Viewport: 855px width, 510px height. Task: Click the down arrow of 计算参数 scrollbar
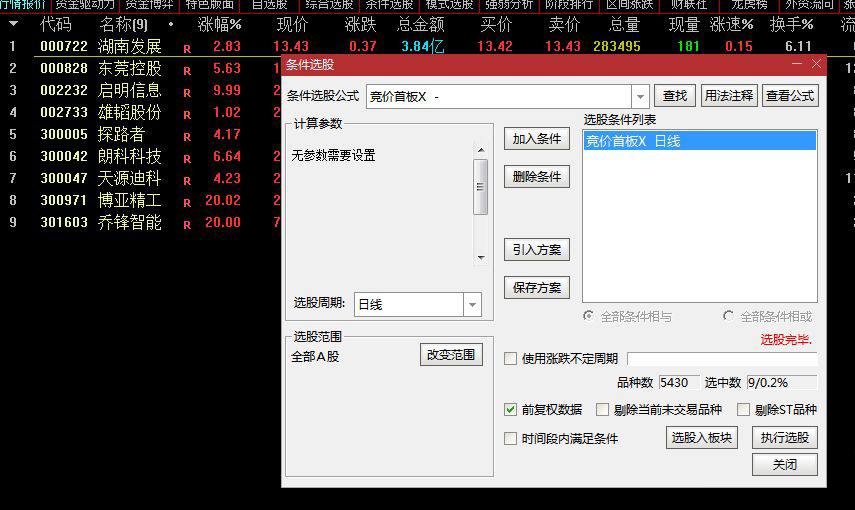click(x=480, y=257)
